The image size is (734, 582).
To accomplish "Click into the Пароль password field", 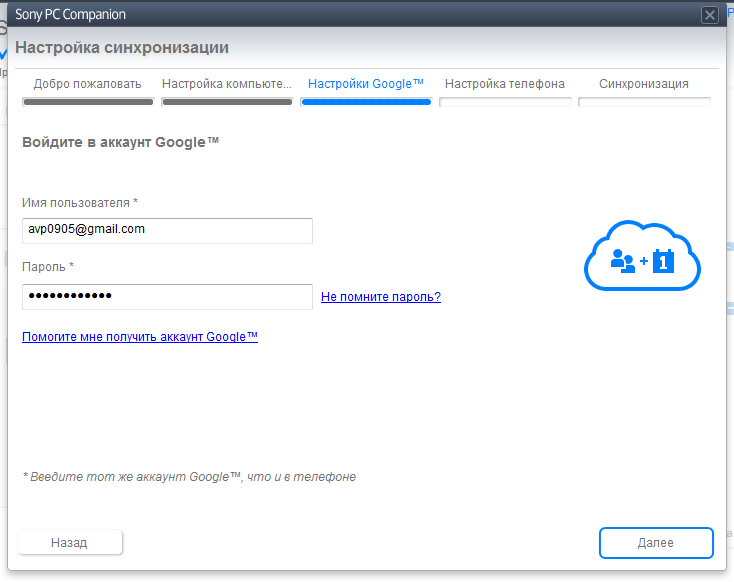I will [x=167, y=297].
